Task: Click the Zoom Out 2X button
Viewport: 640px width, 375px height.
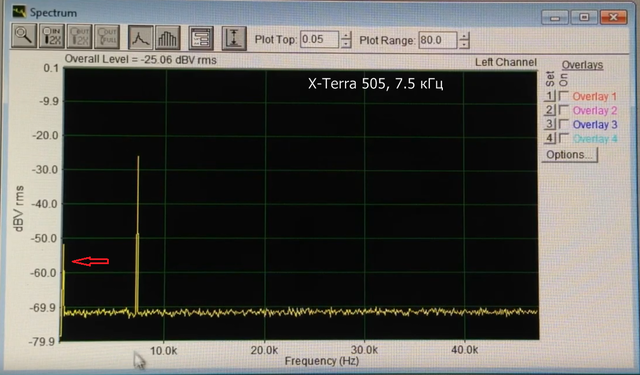Action: pyautogui.click(x=80, y=36)
